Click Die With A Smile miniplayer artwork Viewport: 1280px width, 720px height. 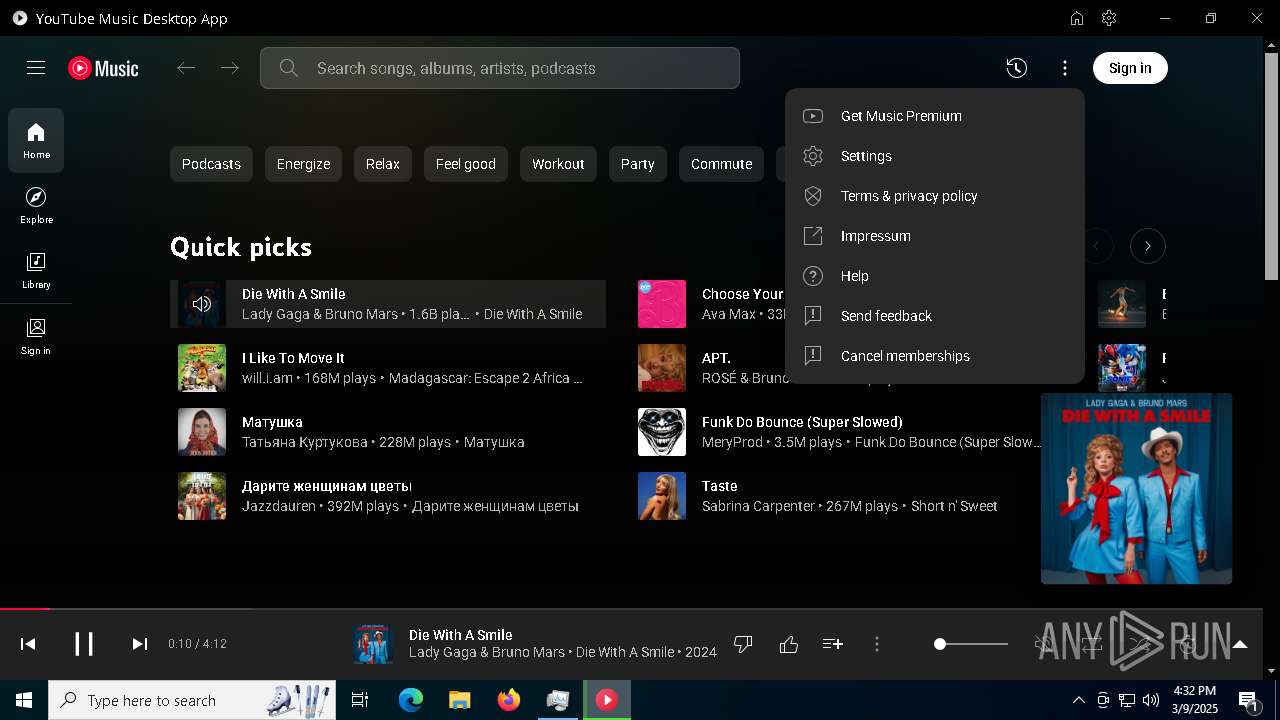(x=1137, y=488)
